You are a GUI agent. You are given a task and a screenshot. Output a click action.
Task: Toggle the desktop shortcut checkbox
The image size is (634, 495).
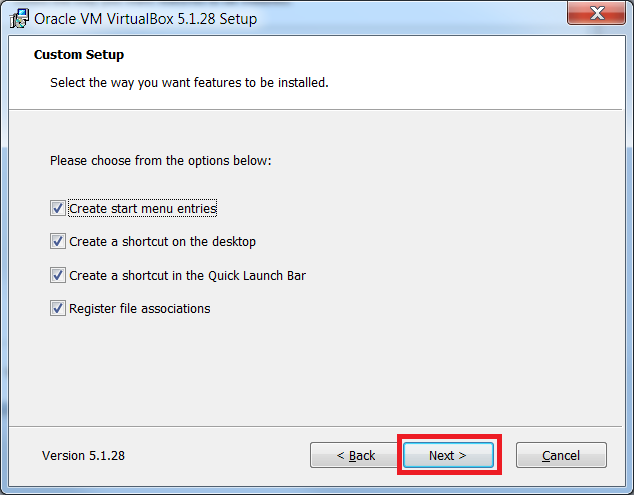pos(58,241)
